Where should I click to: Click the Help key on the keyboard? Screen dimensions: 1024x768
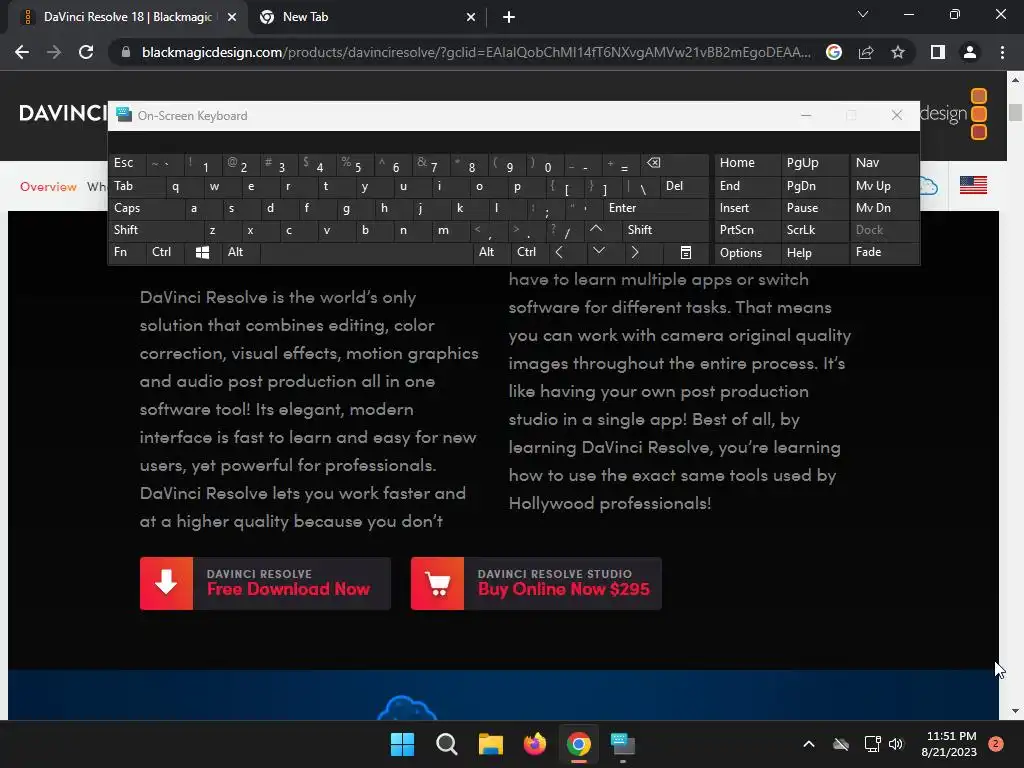(x=814, y=253)
